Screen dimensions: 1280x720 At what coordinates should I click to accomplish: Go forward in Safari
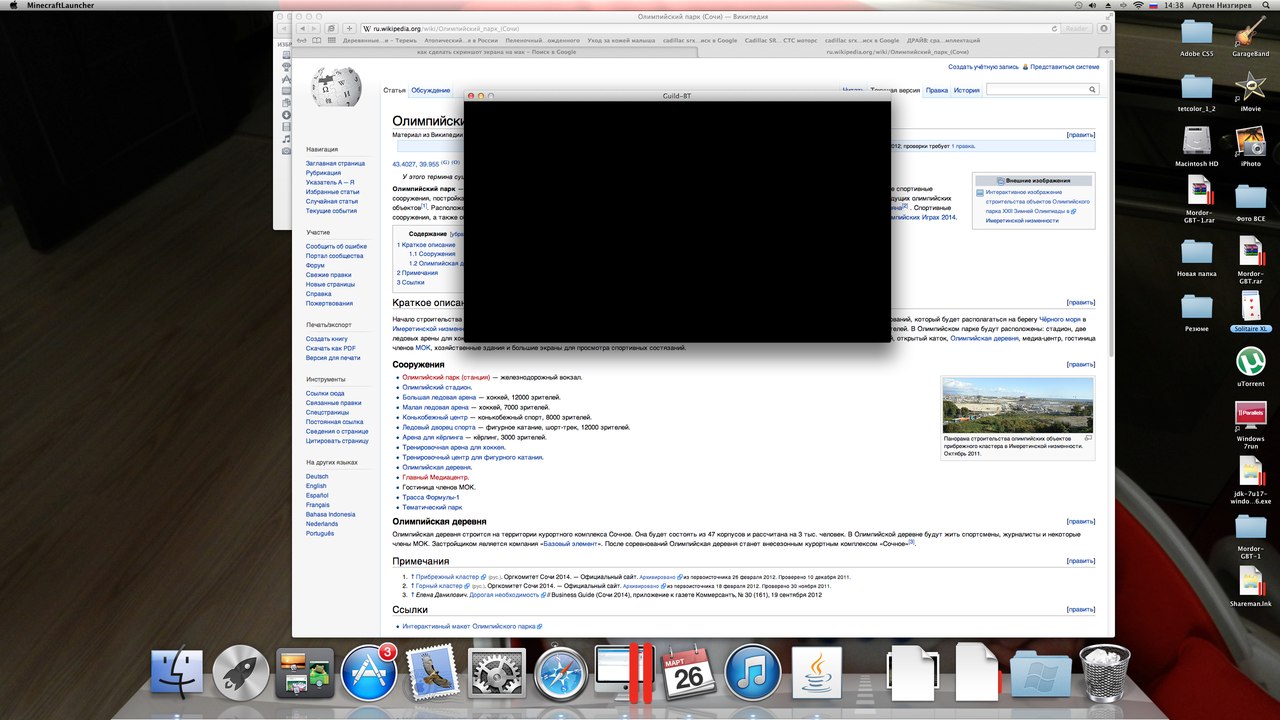coord(315,29)
